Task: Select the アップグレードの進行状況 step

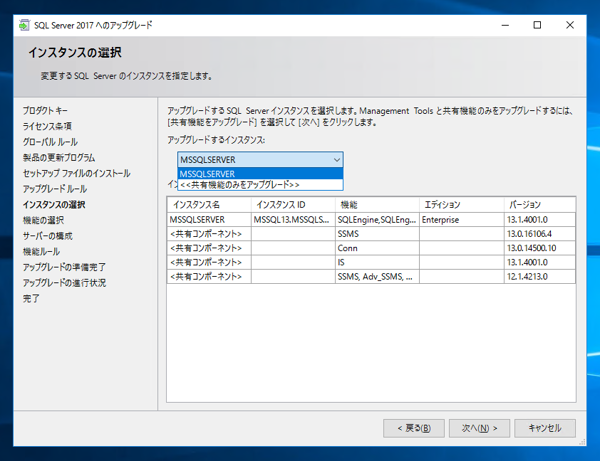Action: 64,283
